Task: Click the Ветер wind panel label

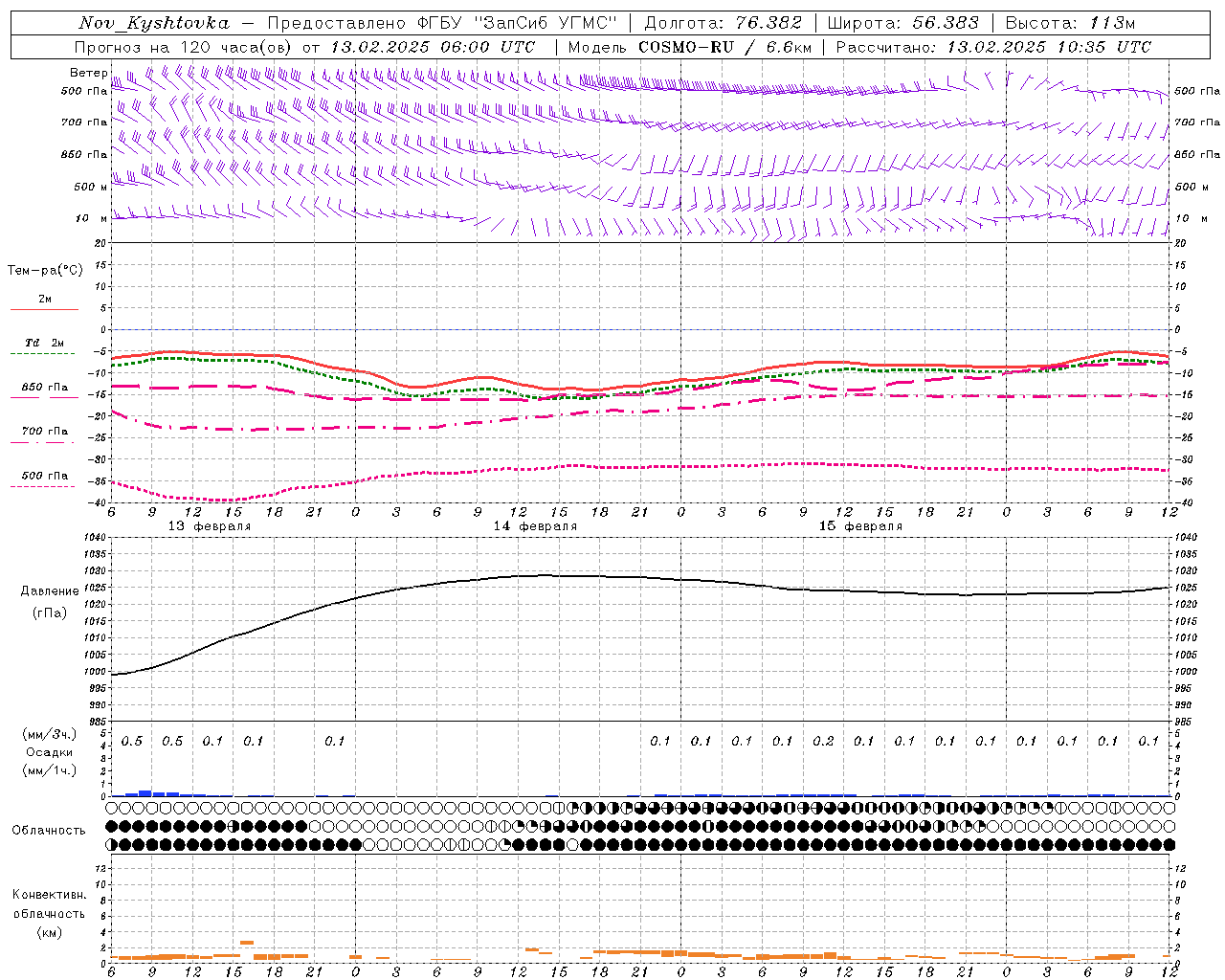Action: click(x=89, y=73)
